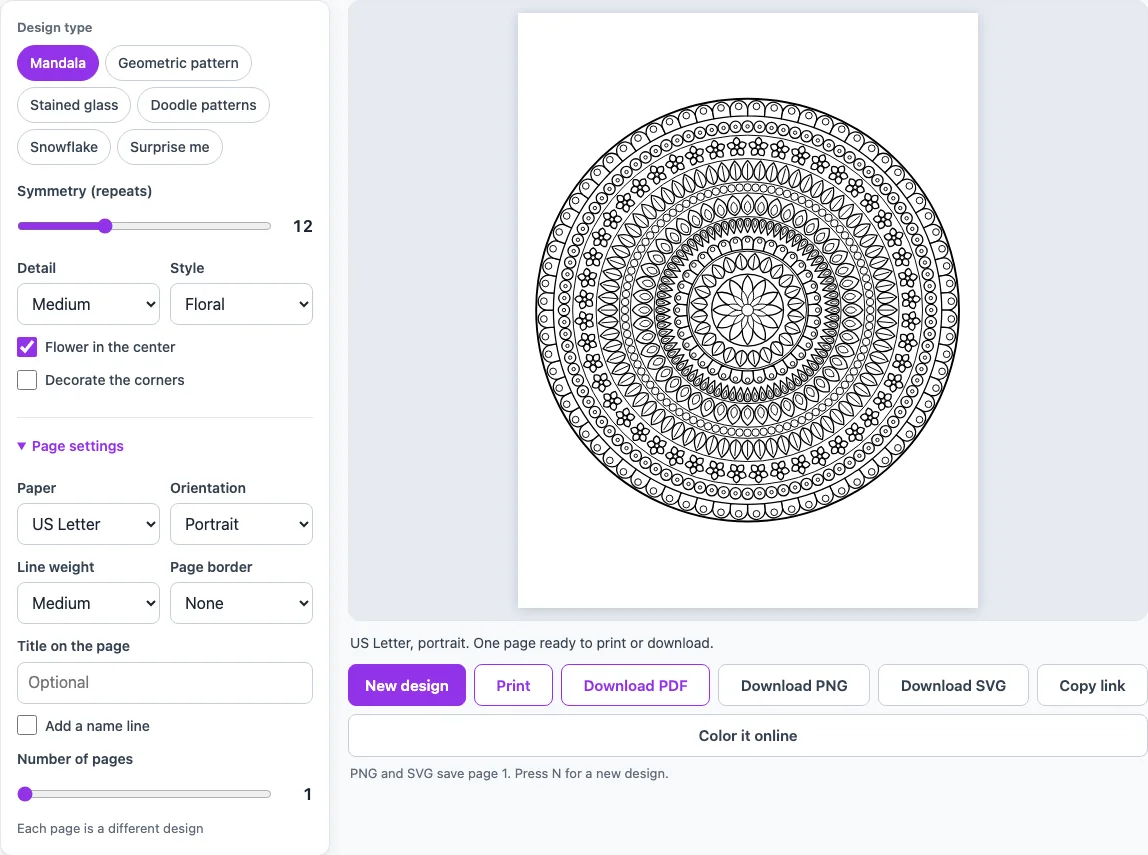Select the Snowflake design type
Screen dimensions: 1148x855
[x=64, y=147]
